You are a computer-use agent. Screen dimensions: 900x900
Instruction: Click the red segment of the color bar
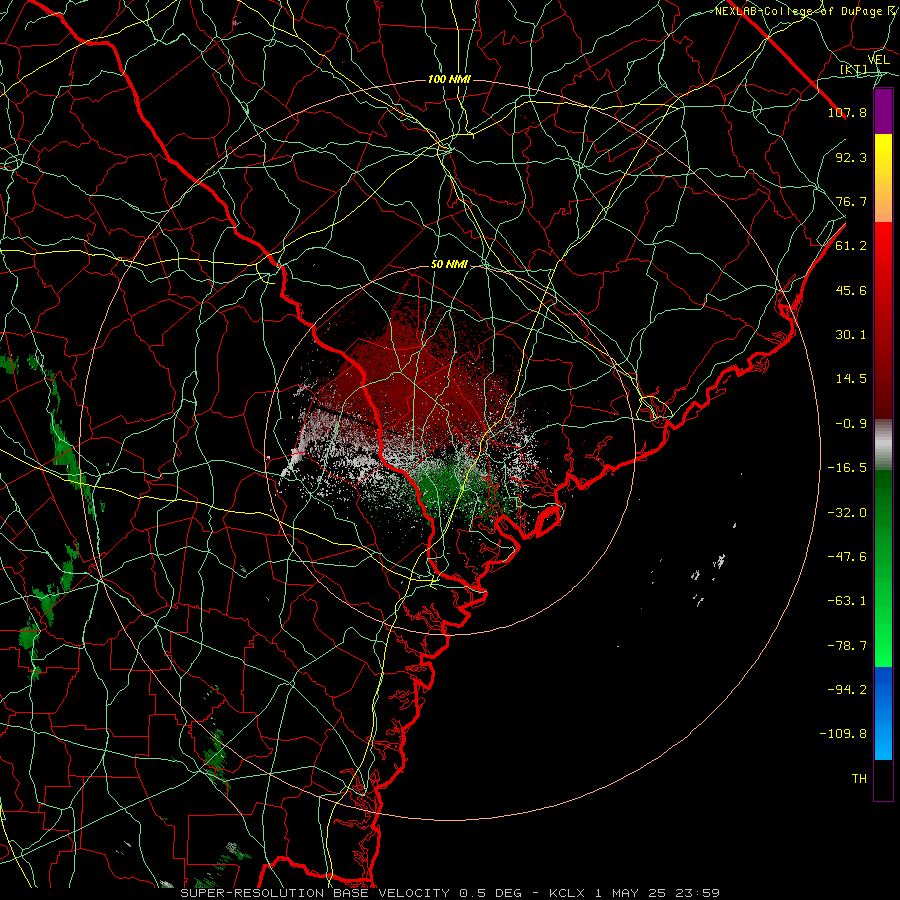[x=883, y=320]
